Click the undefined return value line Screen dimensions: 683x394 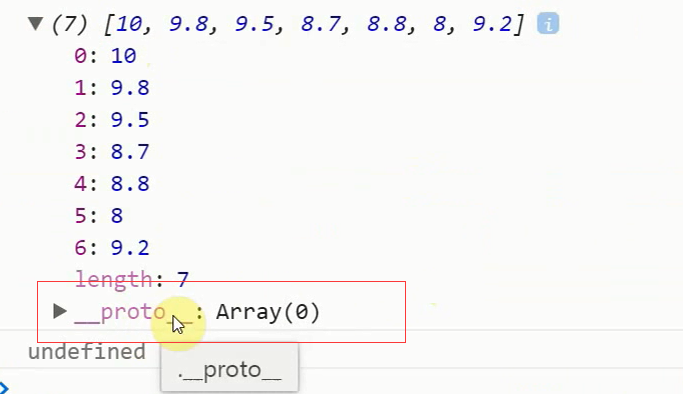(x=87, y=352)
